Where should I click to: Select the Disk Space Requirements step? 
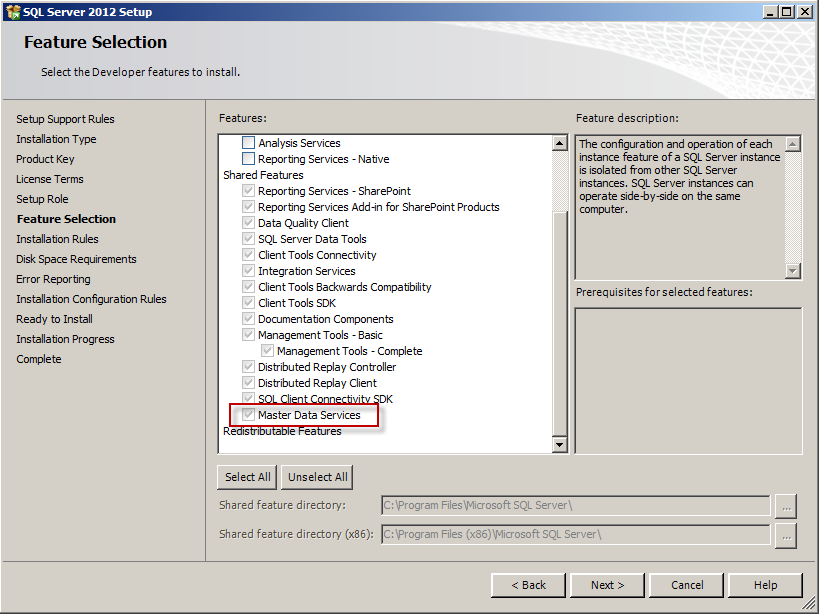click(x=76, y=259)
